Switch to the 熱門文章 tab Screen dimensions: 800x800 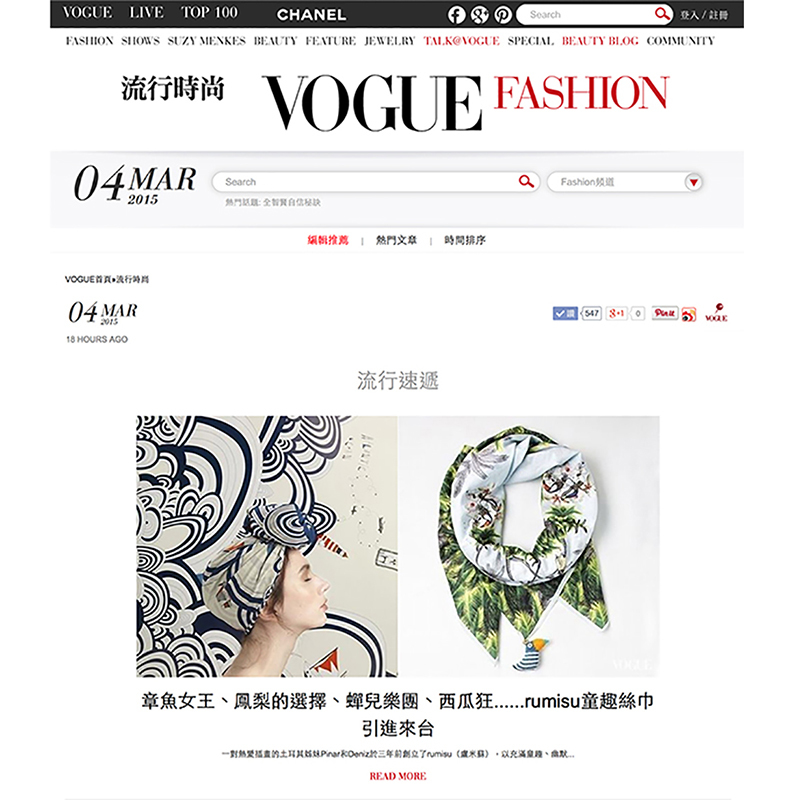point(396,240)
